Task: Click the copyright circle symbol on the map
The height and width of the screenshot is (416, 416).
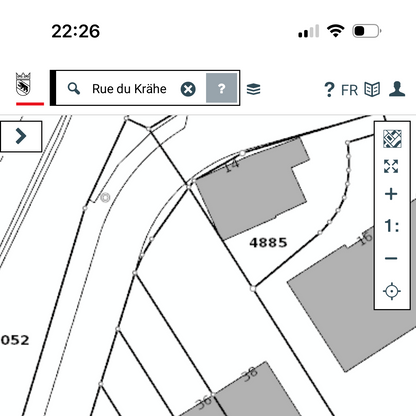Action: tap(105, 198)
